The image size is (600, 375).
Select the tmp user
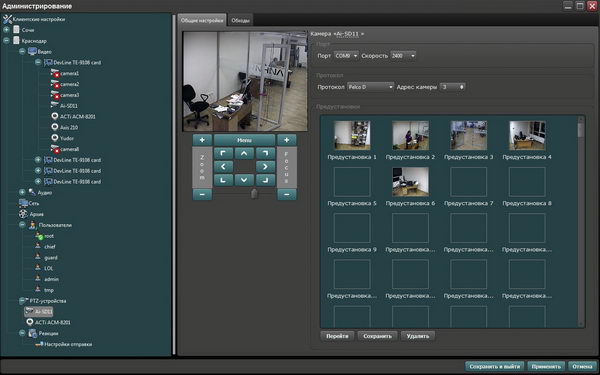(49, 290)
